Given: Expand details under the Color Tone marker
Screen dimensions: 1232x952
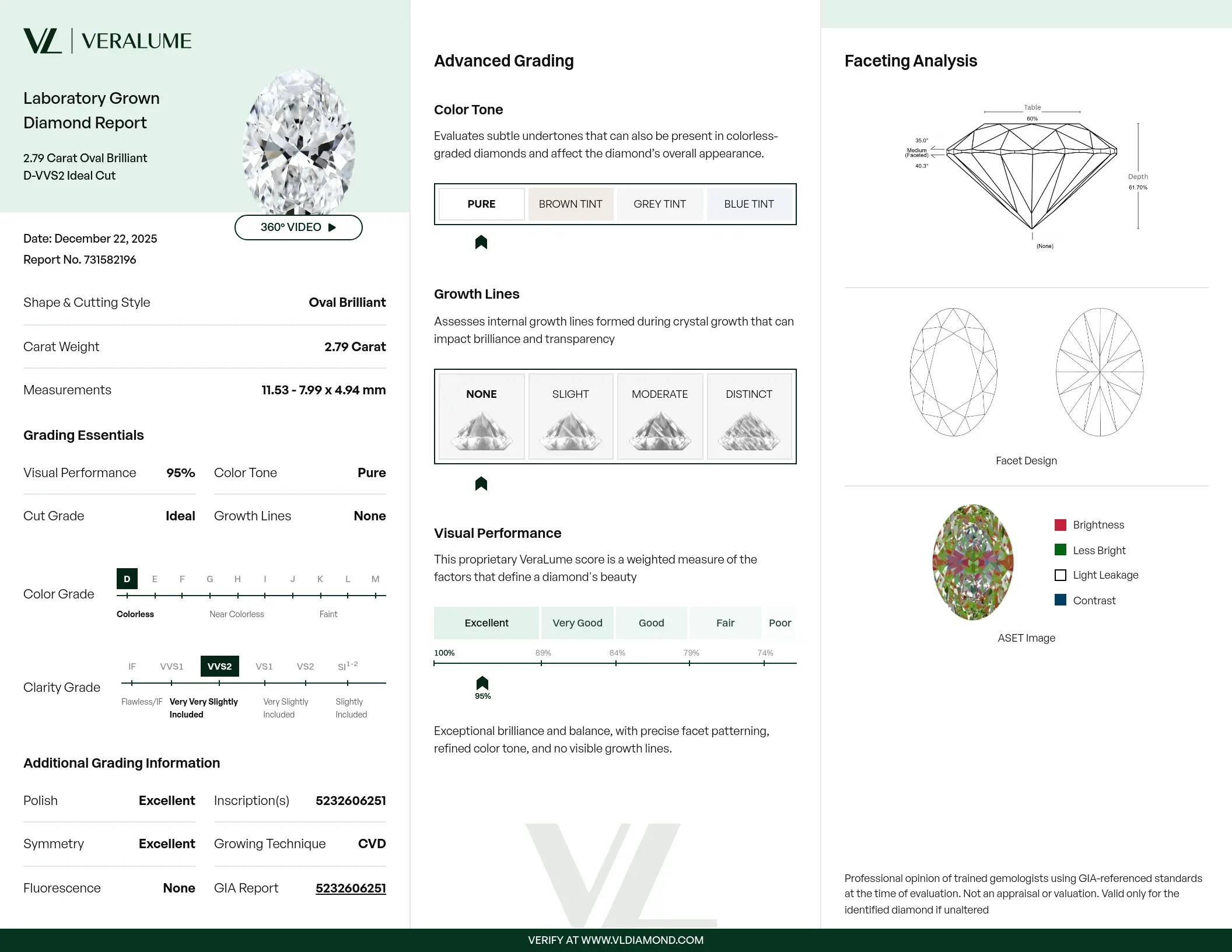Looking at the screenshot, I should click(x=481, y=242).
